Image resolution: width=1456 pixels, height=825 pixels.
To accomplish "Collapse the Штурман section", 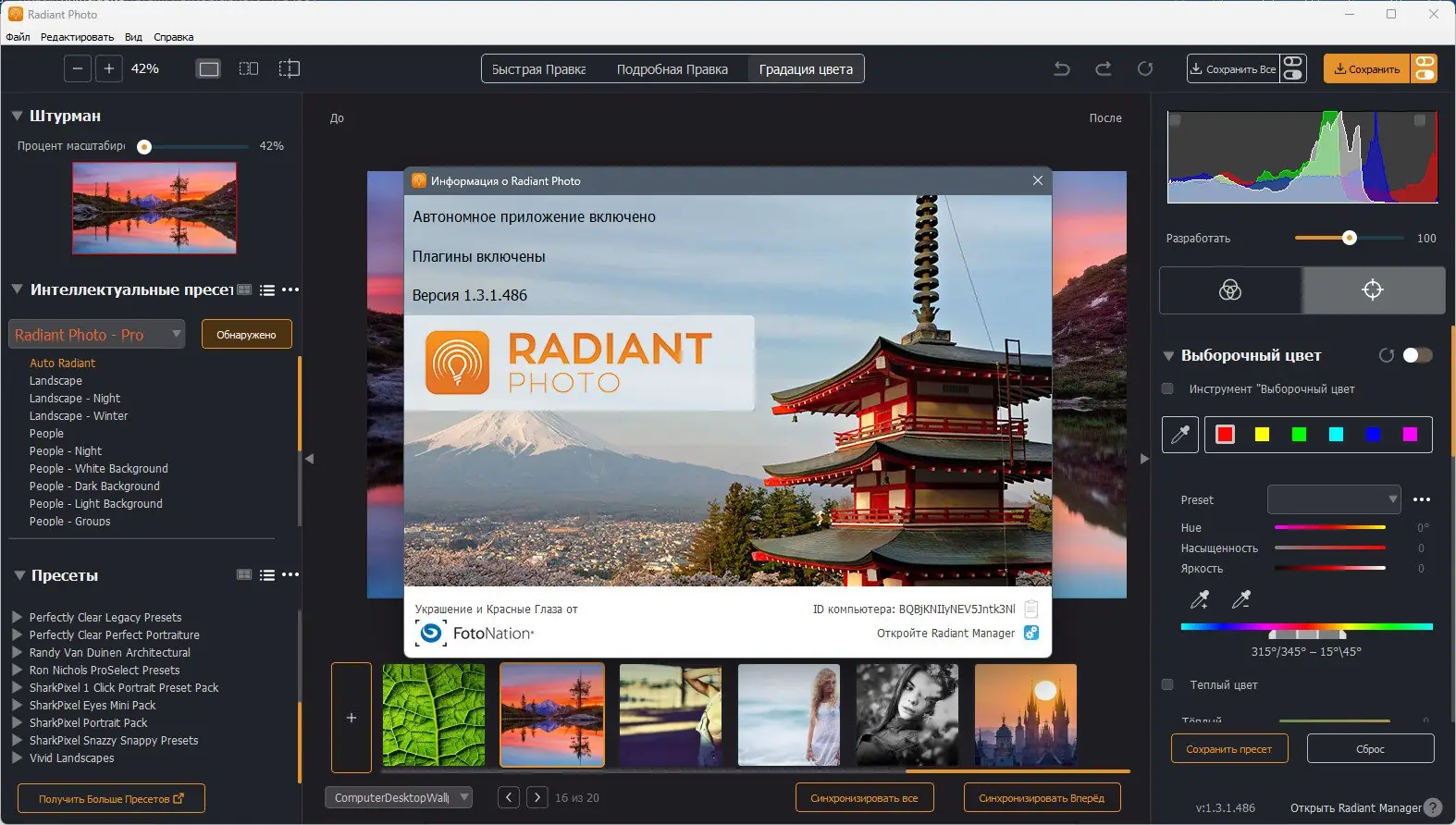I will [17, 116].
